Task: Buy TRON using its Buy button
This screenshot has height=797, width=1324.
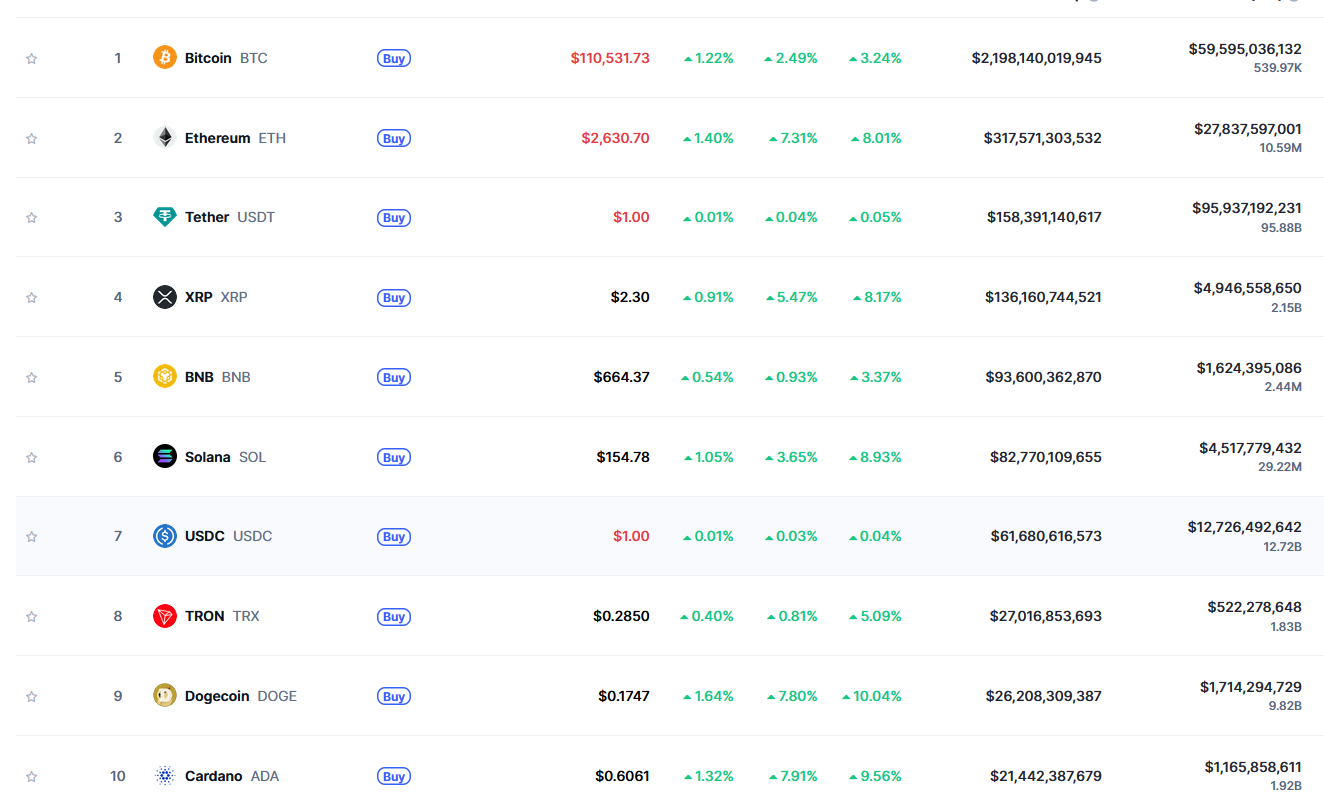Action: [394, 616]
